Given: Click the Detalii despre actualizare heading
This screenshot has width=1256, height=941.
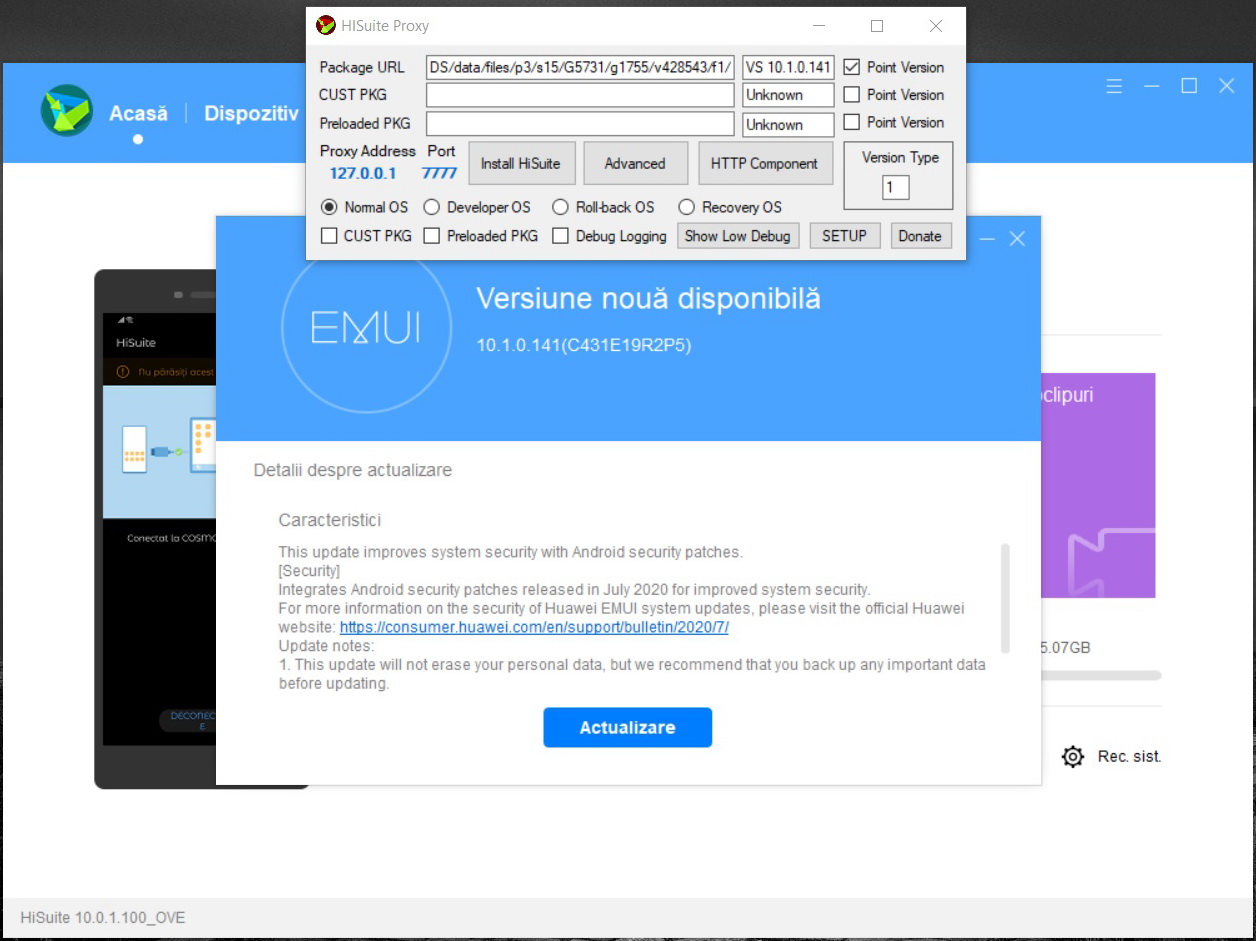Looking at the screenshot, I should pyautogui.click(x=353, y=470).
